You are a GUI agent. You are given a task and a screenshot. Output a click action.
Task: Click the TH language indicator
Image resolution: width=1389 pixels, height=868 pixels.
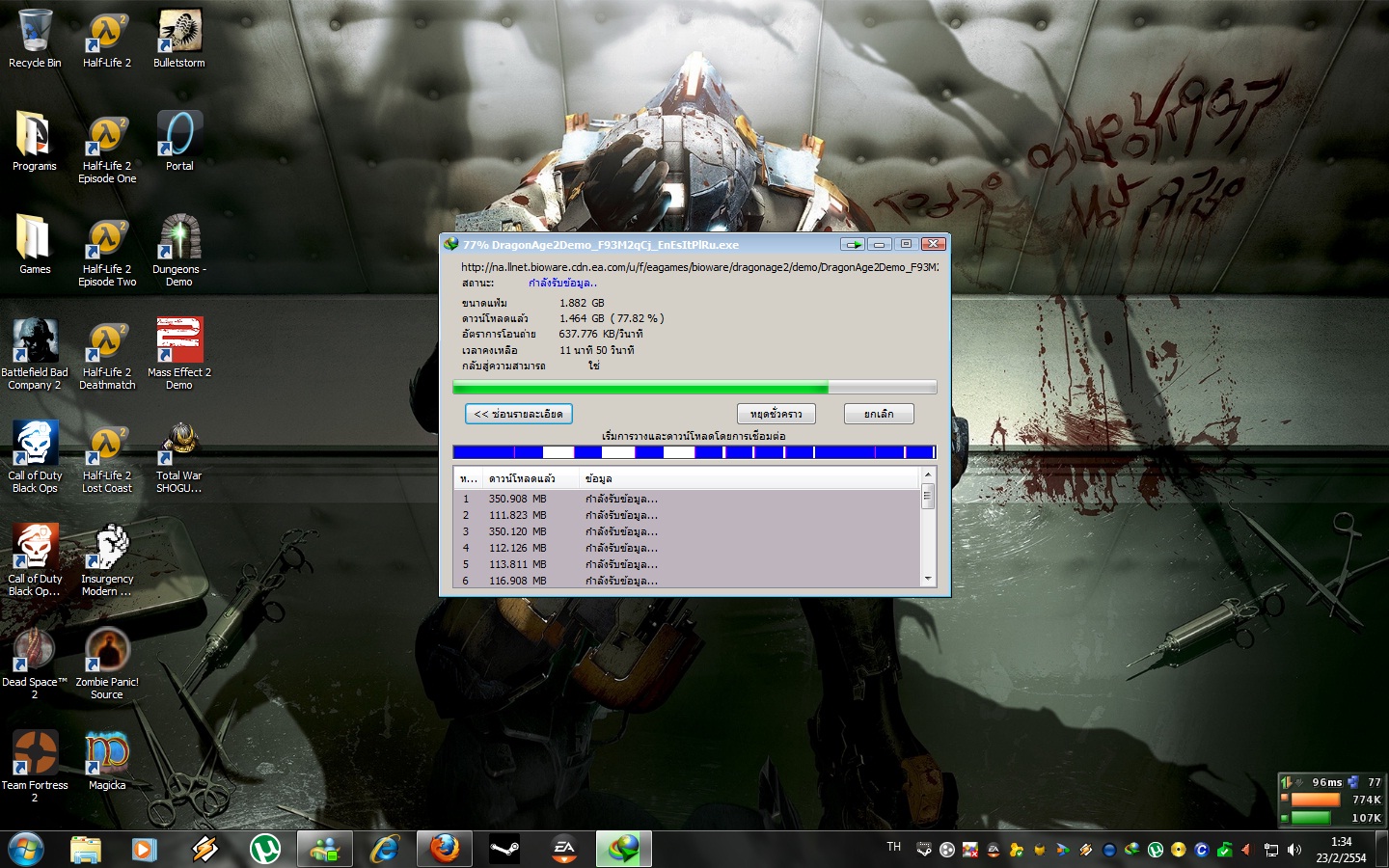[894, 847]
